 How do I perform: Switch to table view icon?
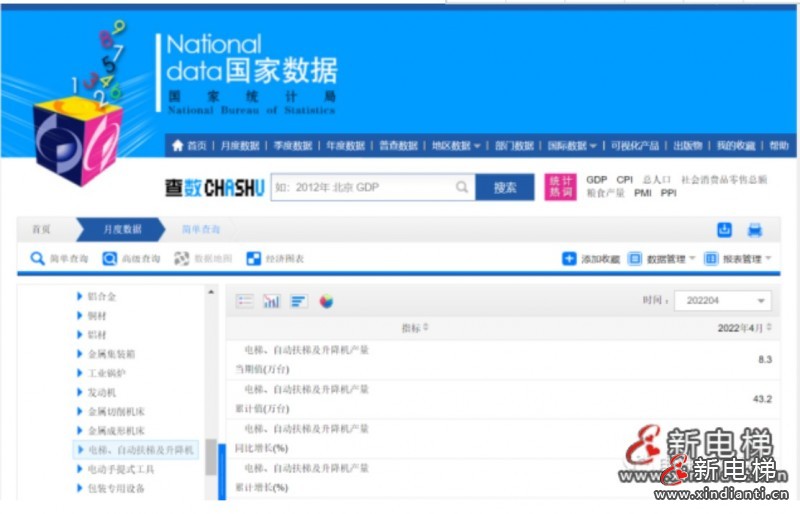(x=245, y=301)
